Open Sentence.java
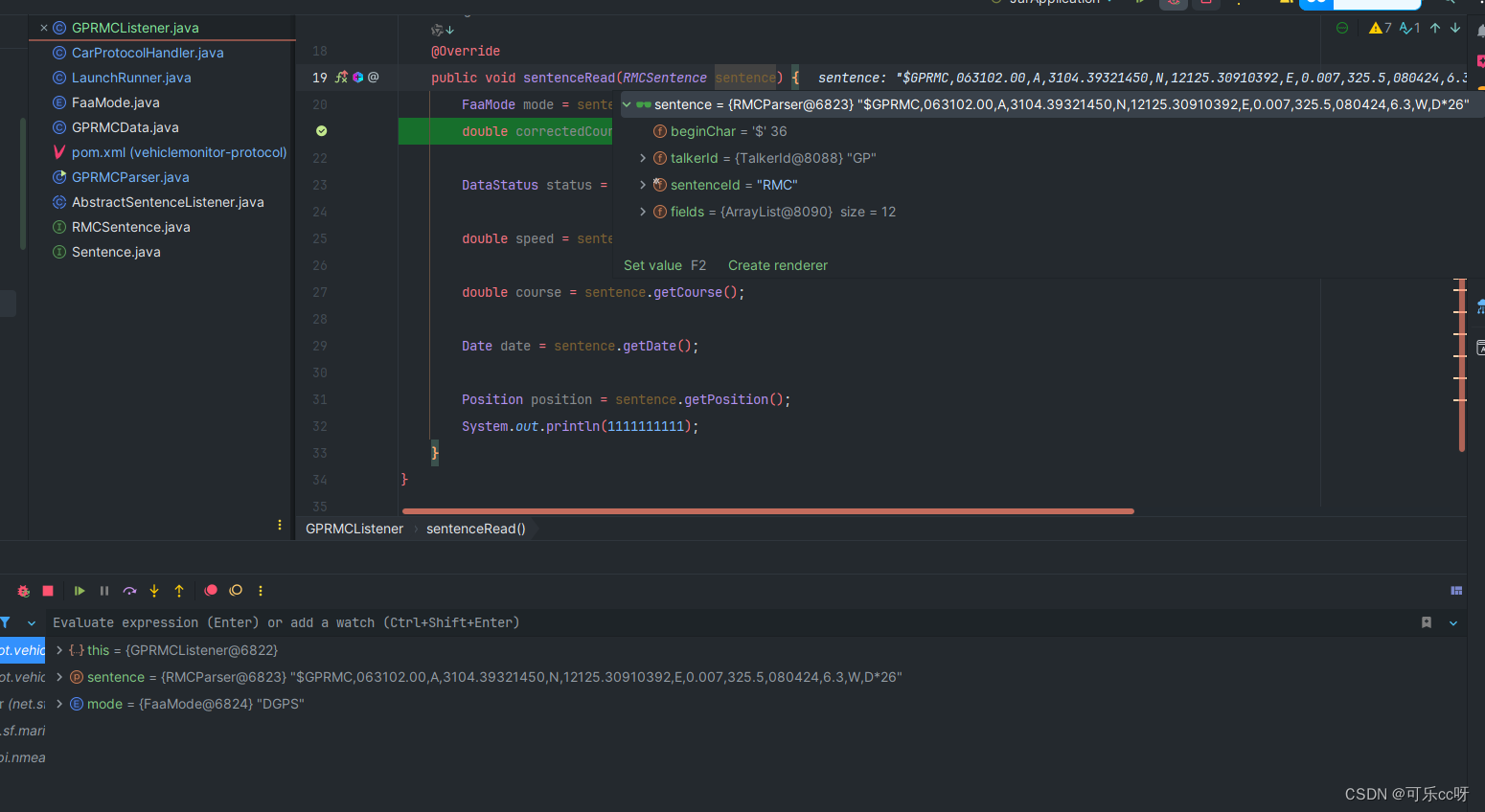Viewport: 1485px width, 812px height. point(116,252)
